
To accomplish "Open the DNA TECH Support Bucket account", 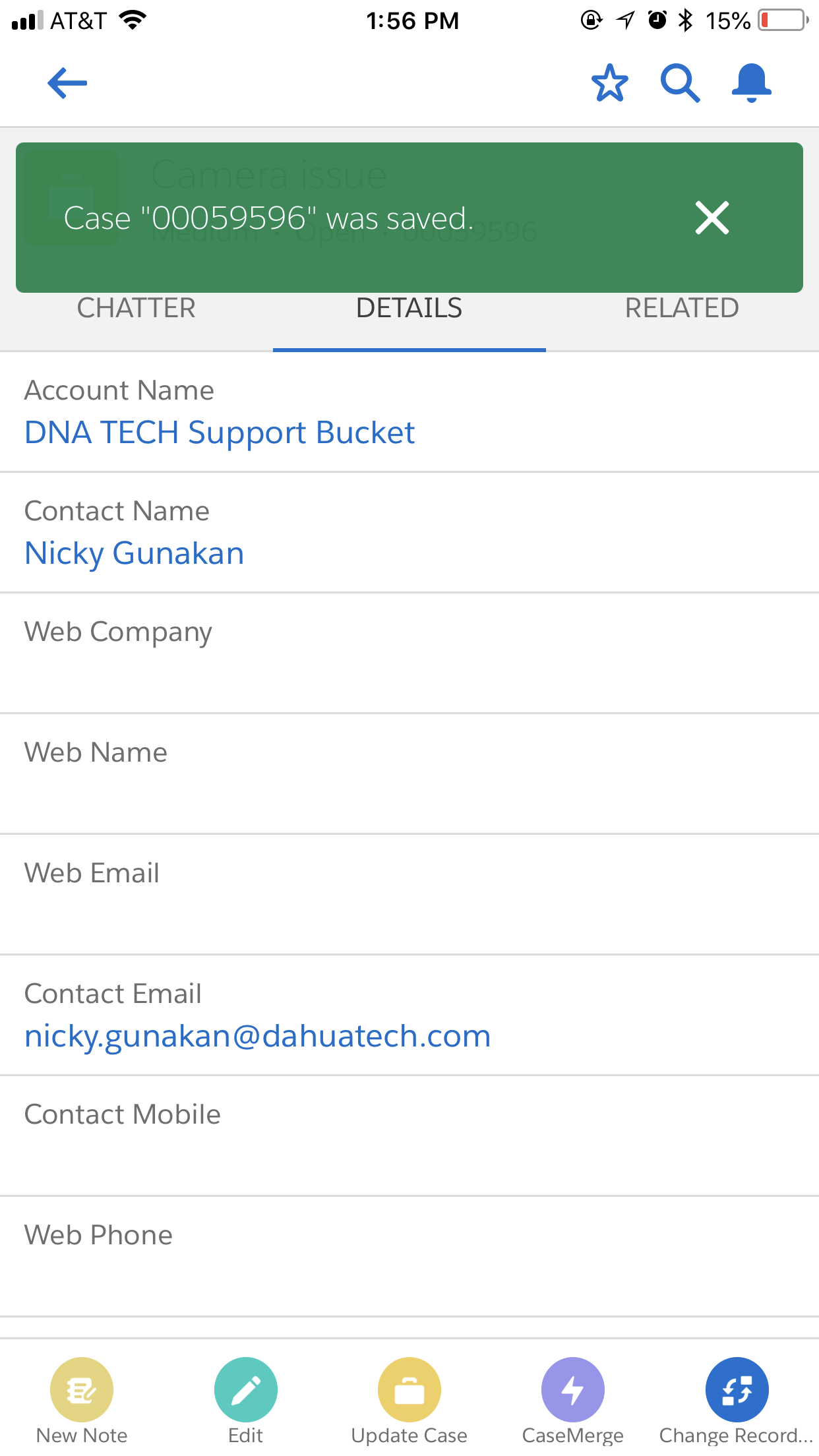I will click(x=220, y=433).
